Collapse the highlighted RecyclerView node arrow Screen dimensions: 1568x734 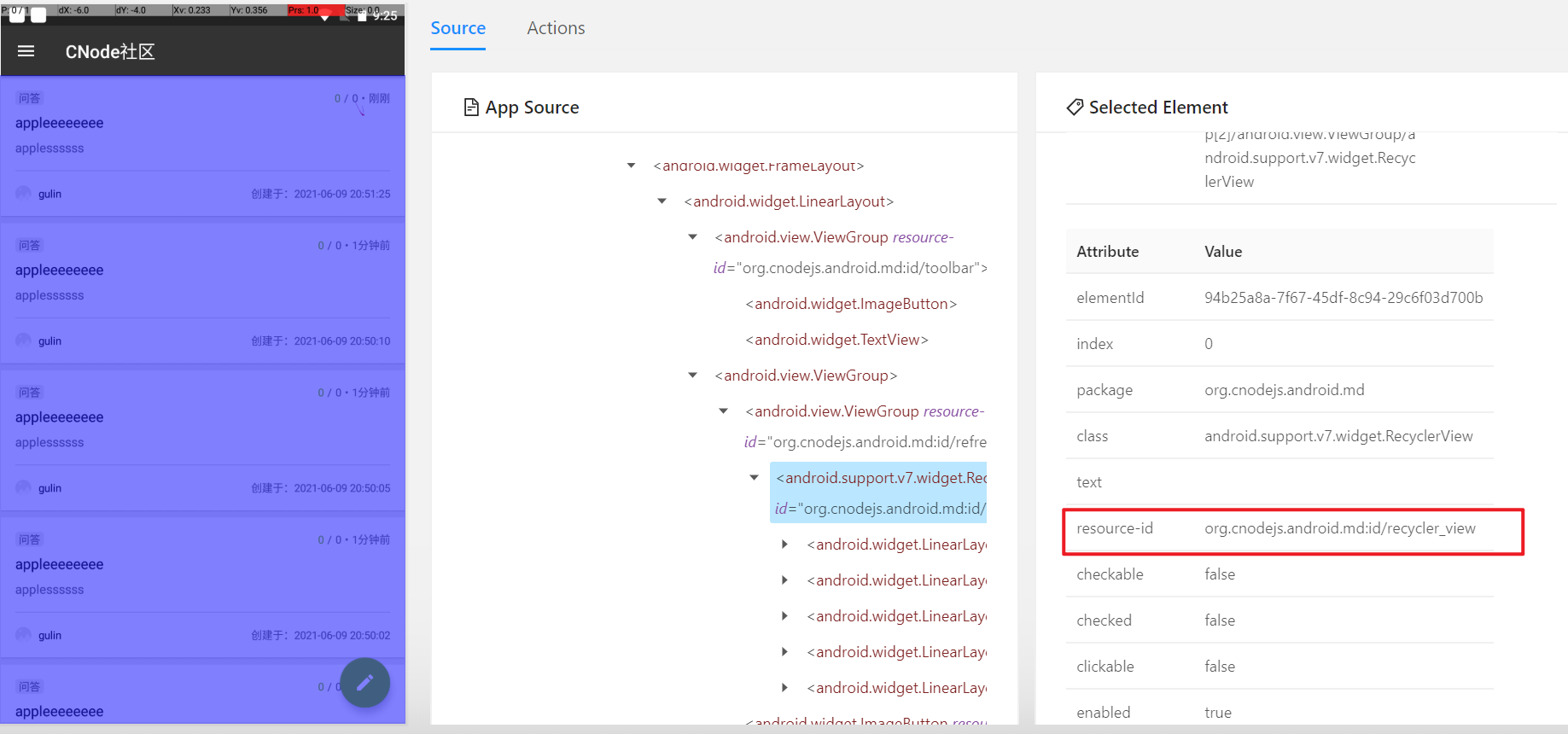coord(755,478)
